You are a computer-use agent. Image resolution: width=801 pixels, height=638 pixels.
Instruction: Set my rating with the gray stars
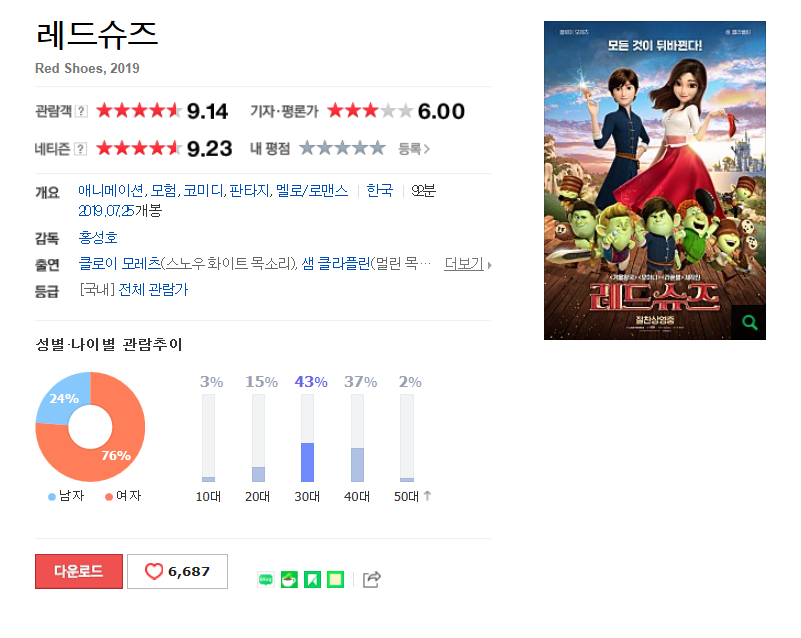(342, 148)
